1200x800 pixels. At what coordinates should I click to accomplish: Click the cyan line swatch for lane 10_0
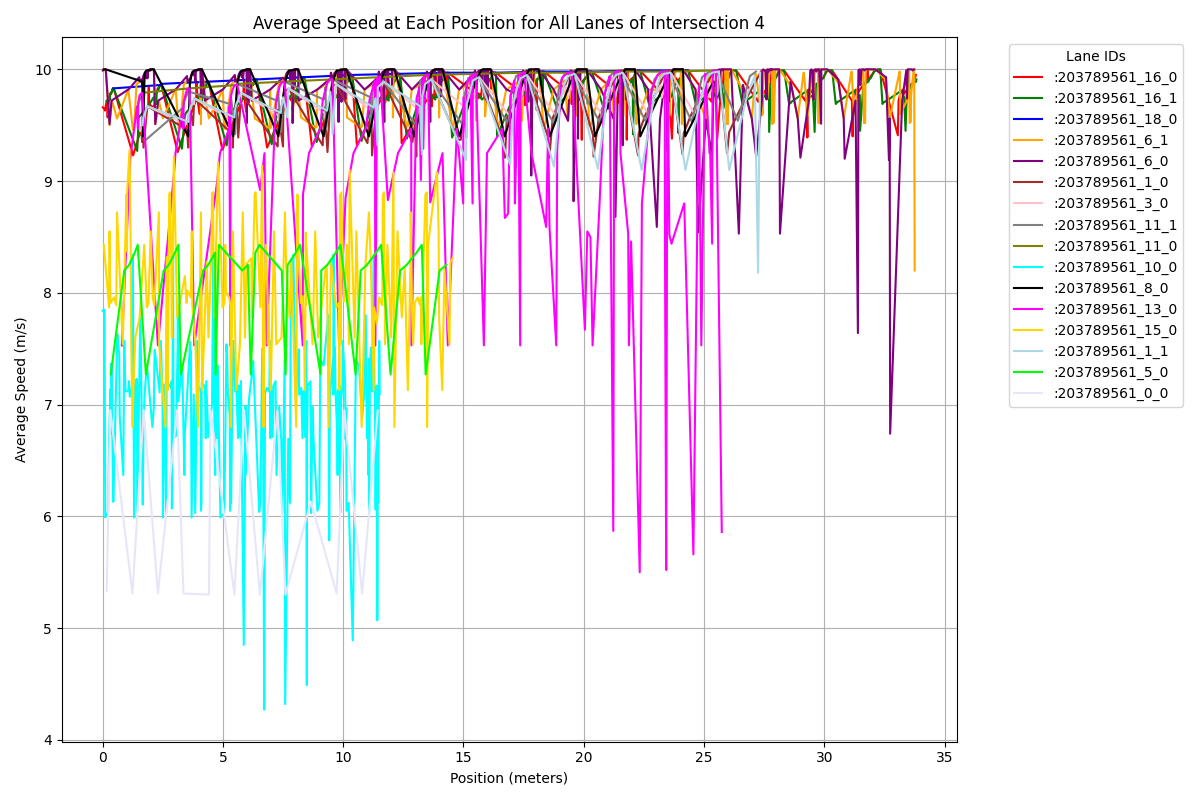[1029, 267]
